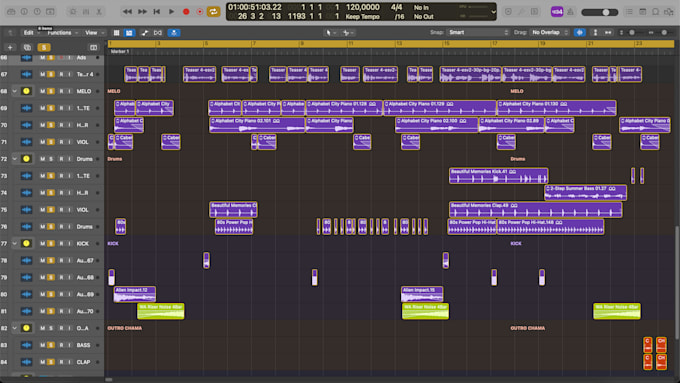Collapse the O..A track stack 82
The image size is (680, 383).
point(14,328)
